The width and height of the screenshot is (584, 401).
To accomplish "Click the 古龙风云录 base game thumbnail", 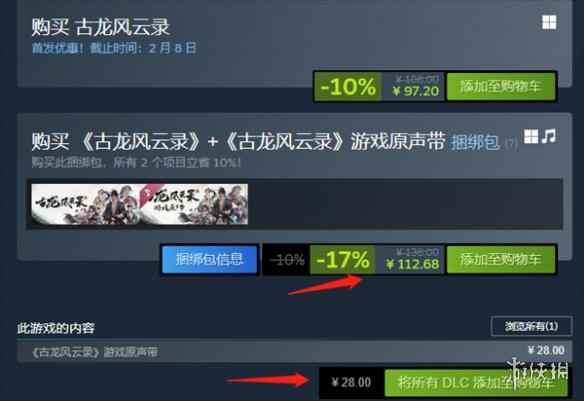I will (86, 204).
